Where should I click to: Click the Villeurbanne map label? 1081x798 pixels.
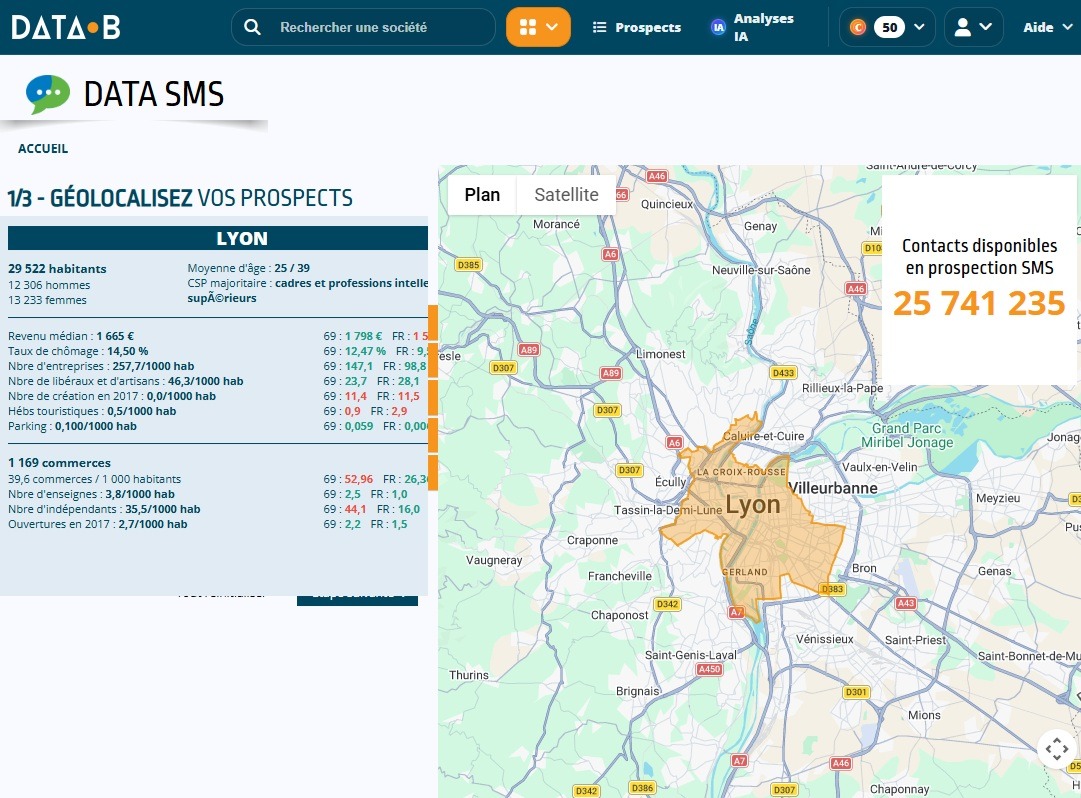[x=833, y=488]
